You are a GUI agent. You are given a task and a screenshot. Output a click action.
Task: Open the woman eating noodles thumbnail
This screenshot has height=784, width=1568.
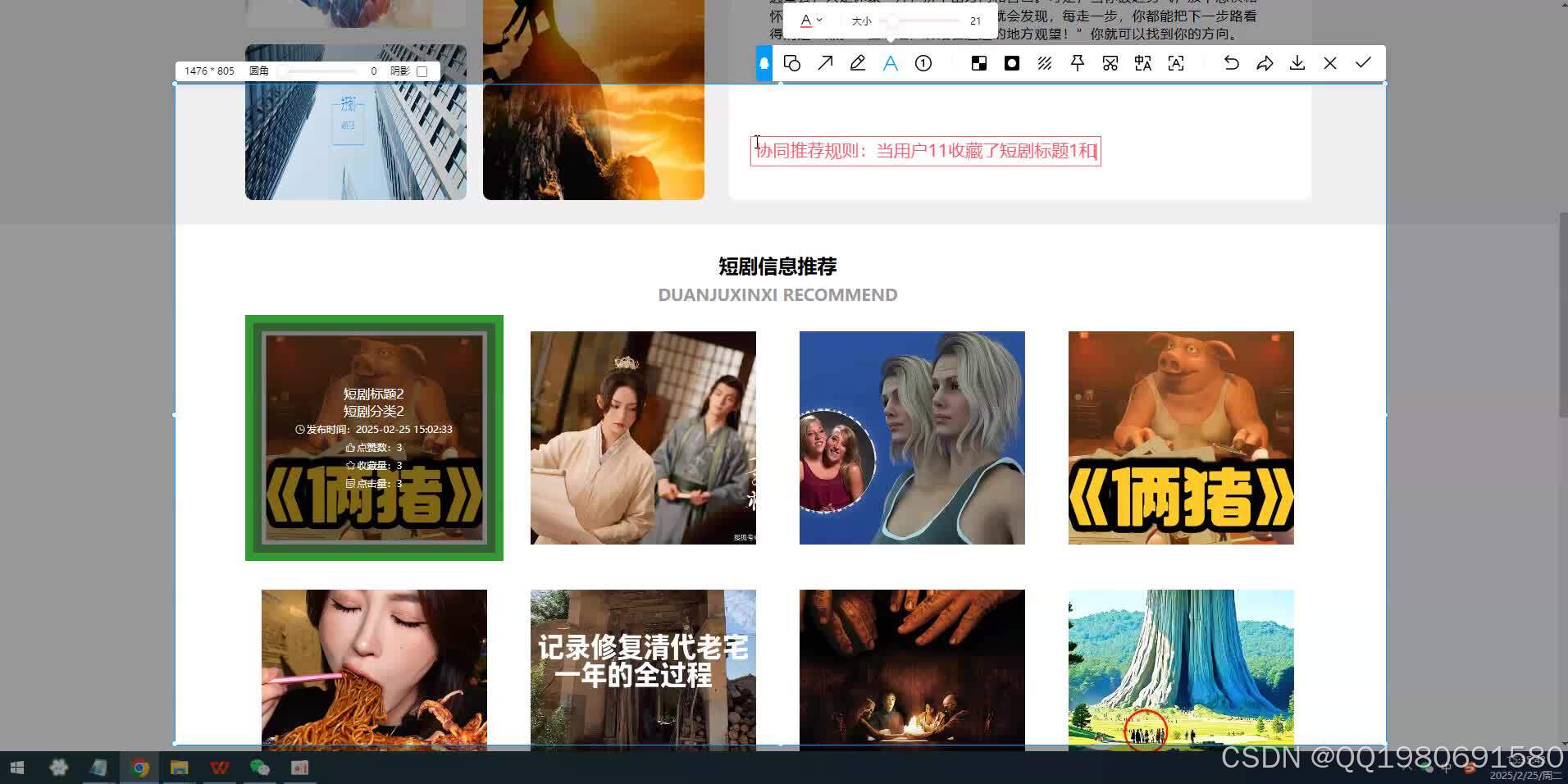click(374, 670)
